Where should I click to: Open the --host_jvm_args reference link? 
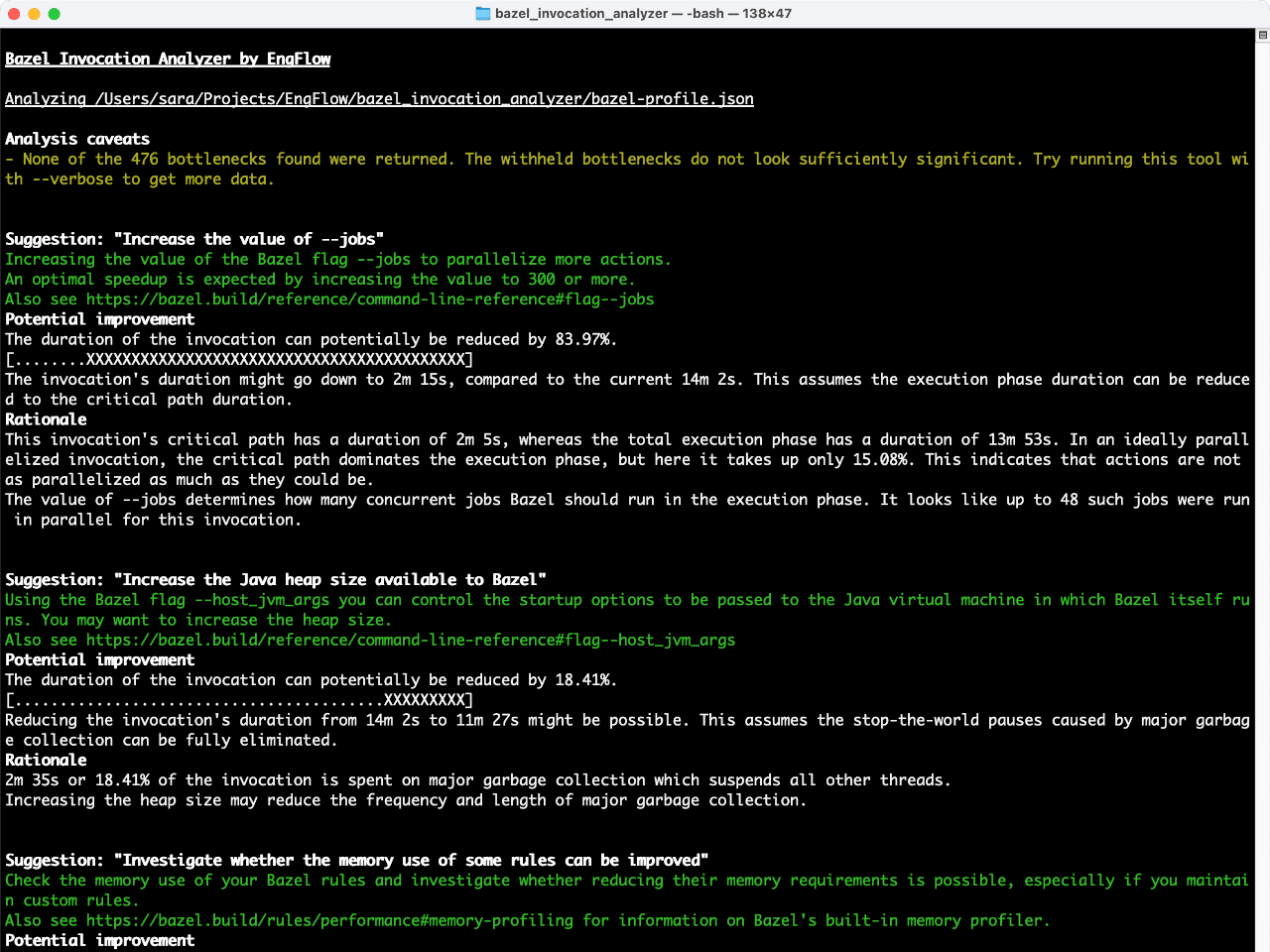[412, 640]
